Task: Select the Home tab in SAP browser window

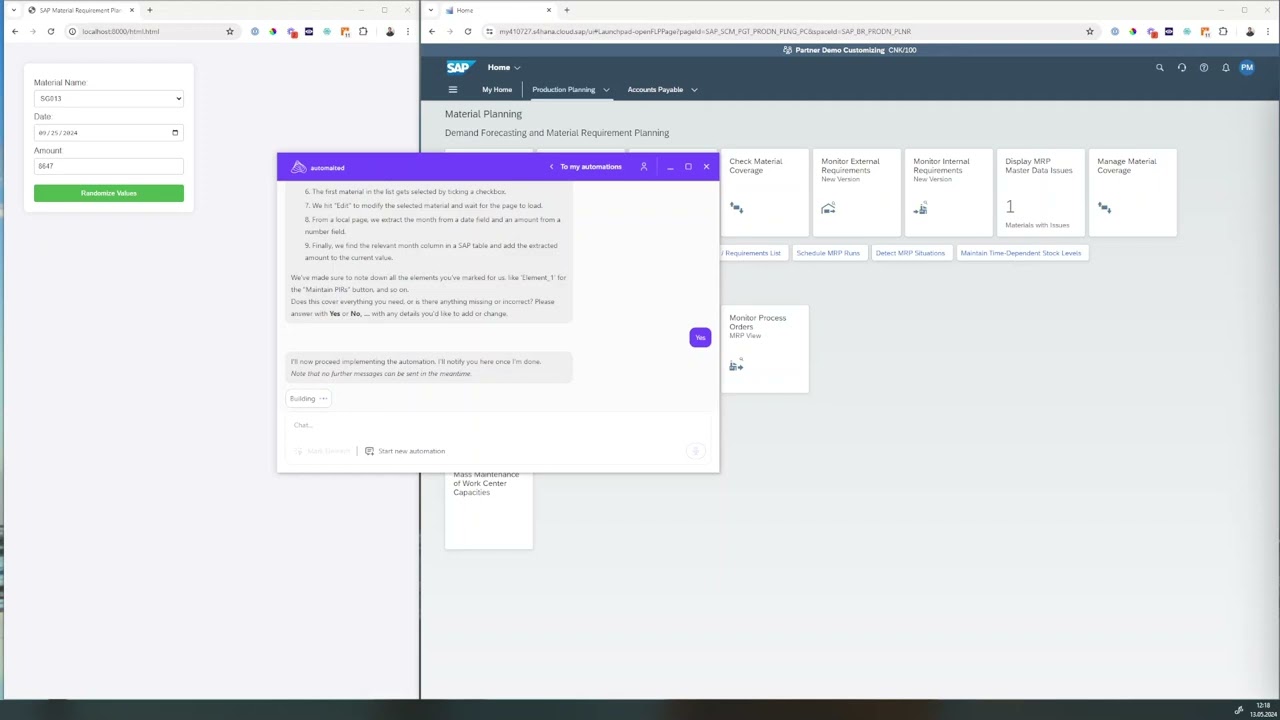Action: [x=497, y=10]
